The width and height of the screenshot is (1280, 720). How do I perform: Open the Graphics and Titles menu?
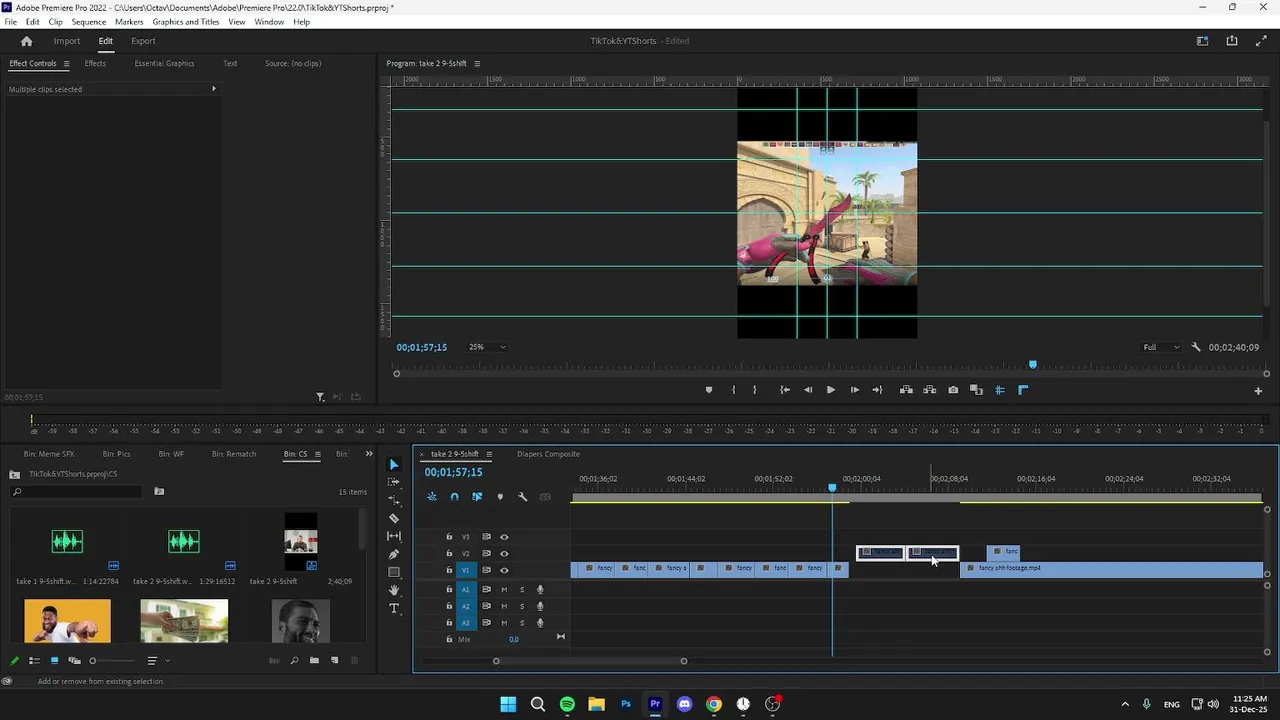point(186,22)
